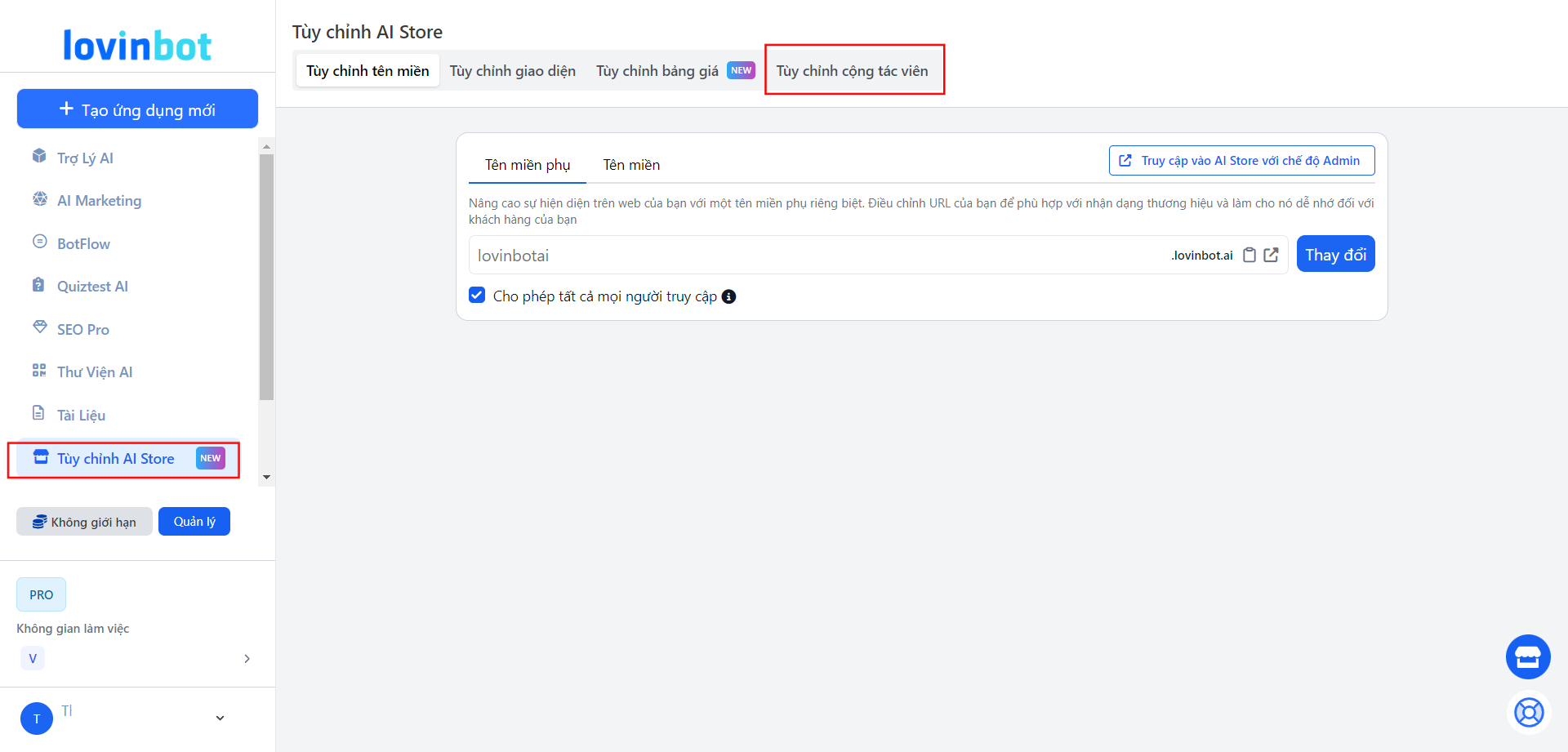Click the Quiztest AI clipboard icon
Screen dimensions: 1568x752
pos(39,285)
